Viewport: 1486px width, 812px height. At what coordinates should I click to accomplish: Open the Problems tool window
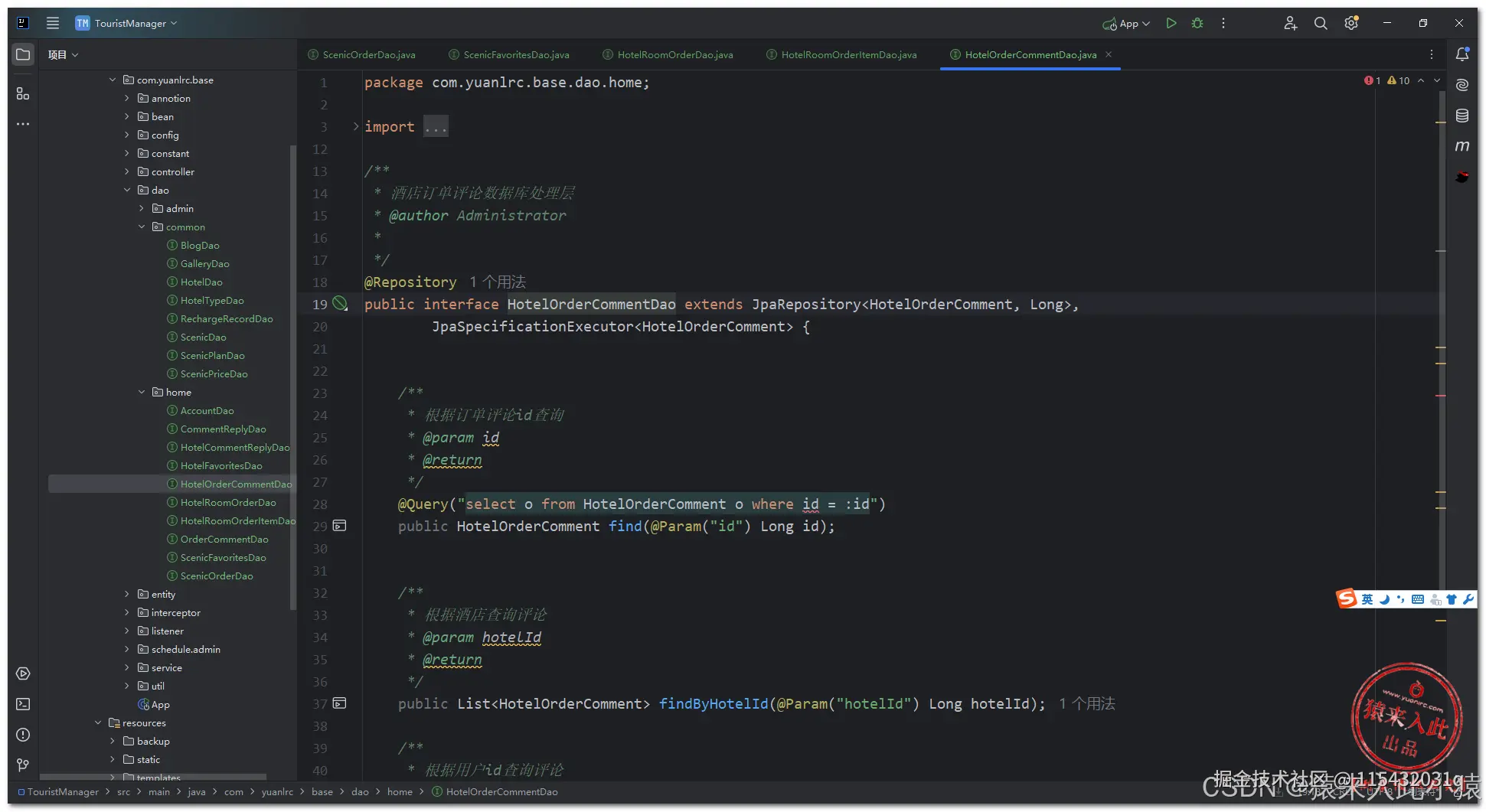point(23,735)
